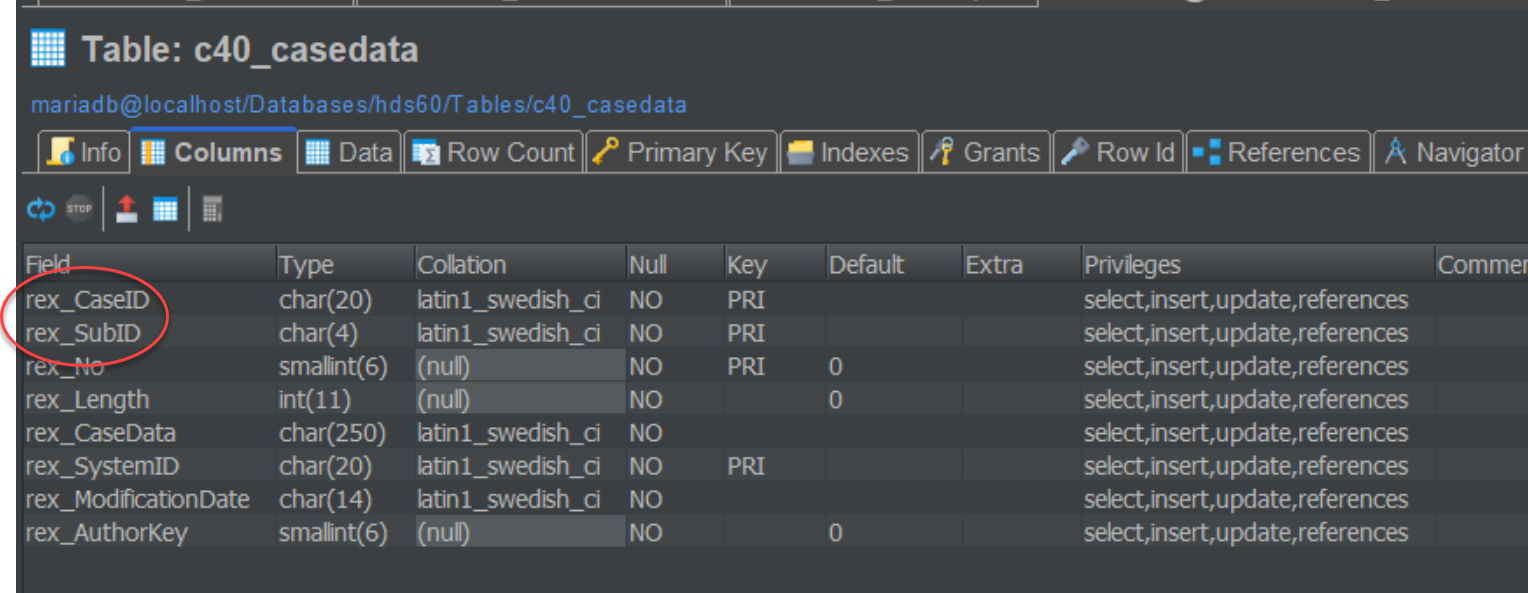Select the rex_ModificationDate field cell
This screenshot has width=1528, height=593.
click(x=150, y=499)
